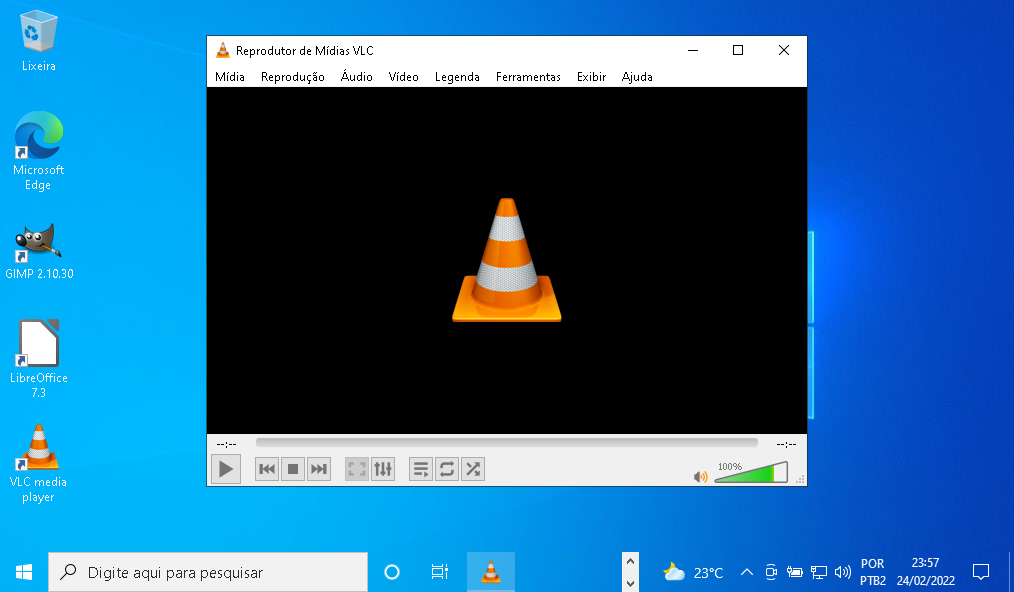Open the Legenda menu
The width and height of the screenshot is (1014, 592).
(457, 77)
